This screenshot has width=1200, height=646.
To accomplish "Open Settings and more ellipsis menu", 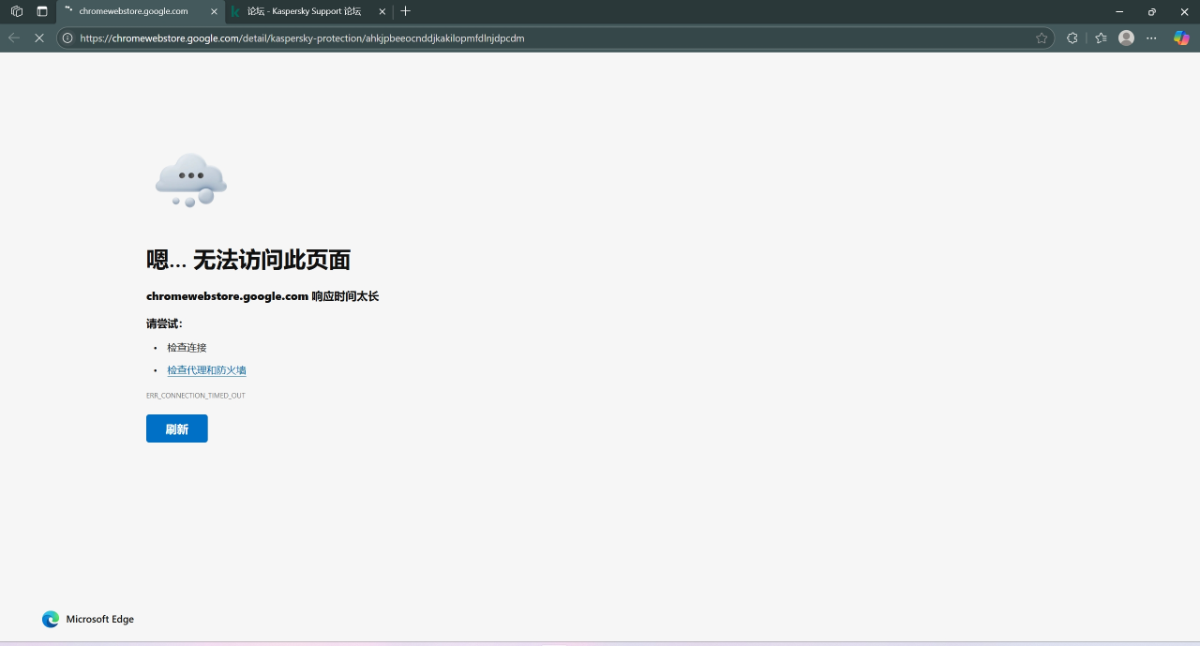I will click(1152, 38).
